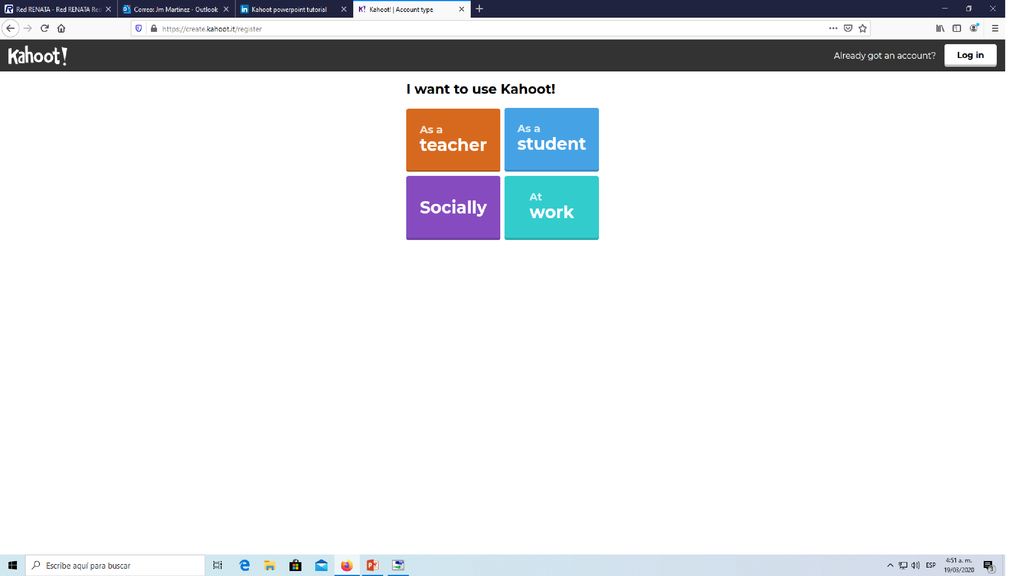Image resolution: width=1024 pixels, height=576 pixels.
Task: Click the ESP language indicator
Action: point(931,565)
